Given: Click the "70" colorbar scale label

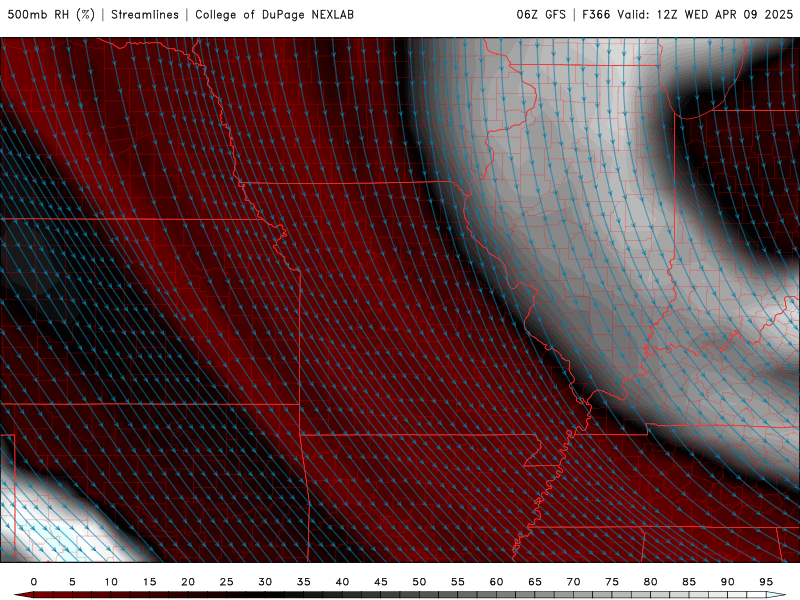Looking at the screenshot, I should pyautogui.click(x=573, y=582).
